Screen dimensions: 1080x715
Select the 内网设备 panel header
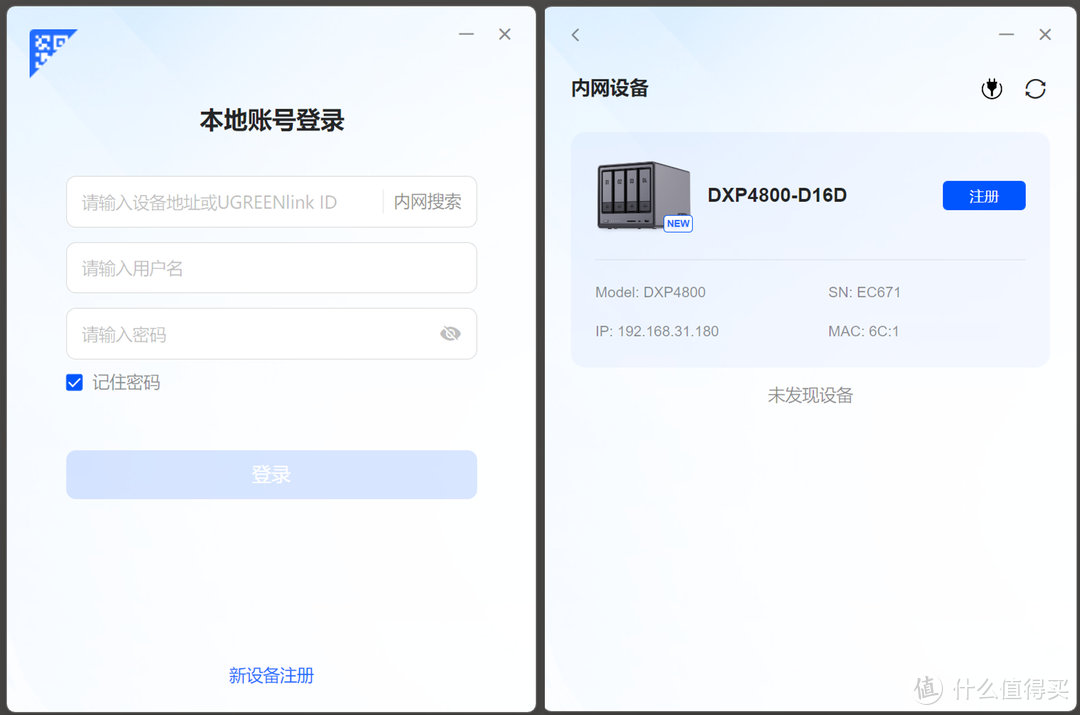[609, 88]
